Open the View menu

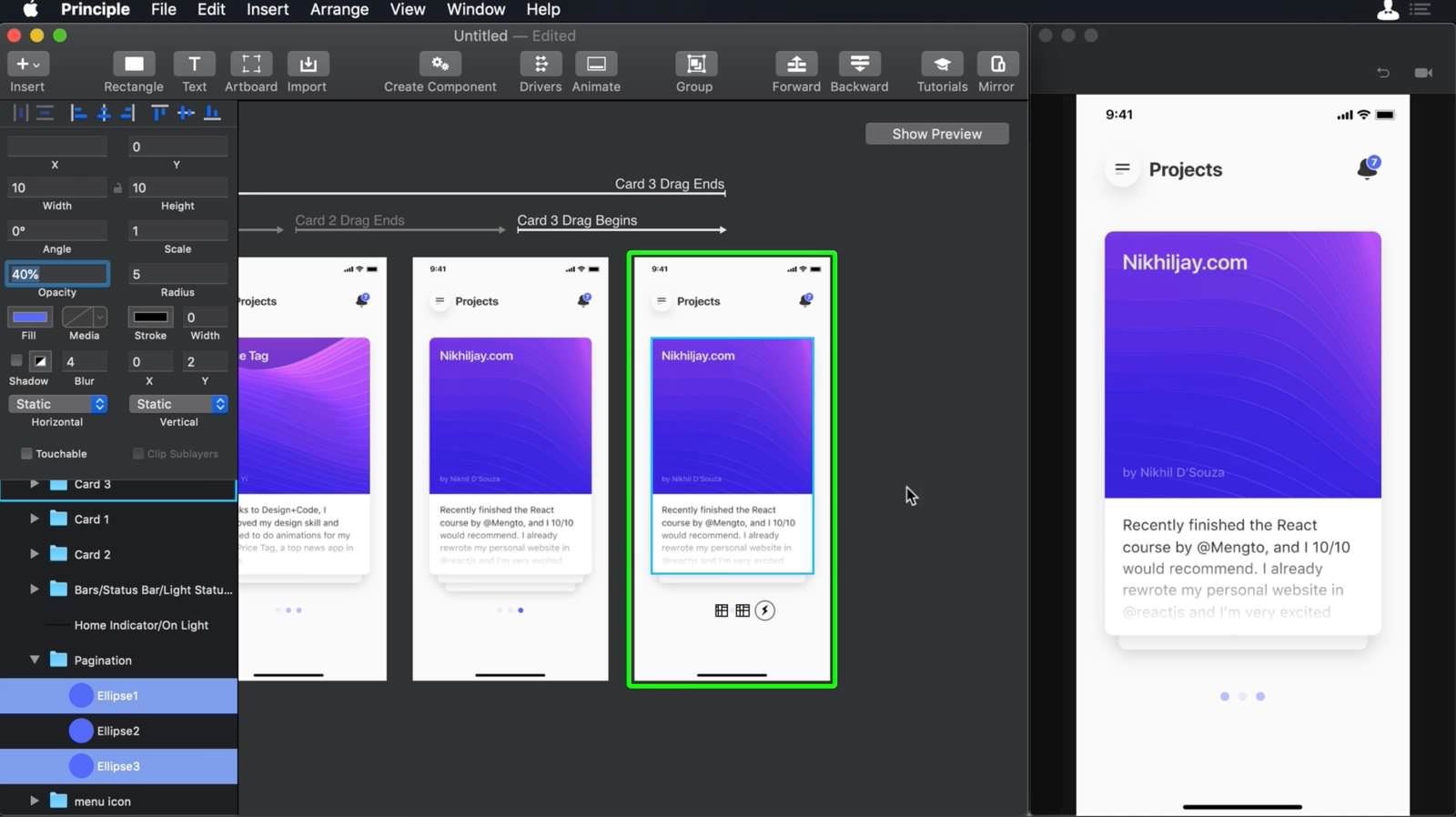point(408,9)
